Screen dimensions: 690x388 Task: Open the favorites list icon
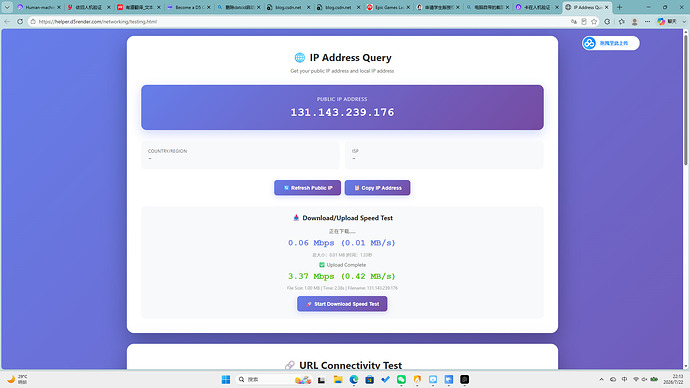click(621, 21)
